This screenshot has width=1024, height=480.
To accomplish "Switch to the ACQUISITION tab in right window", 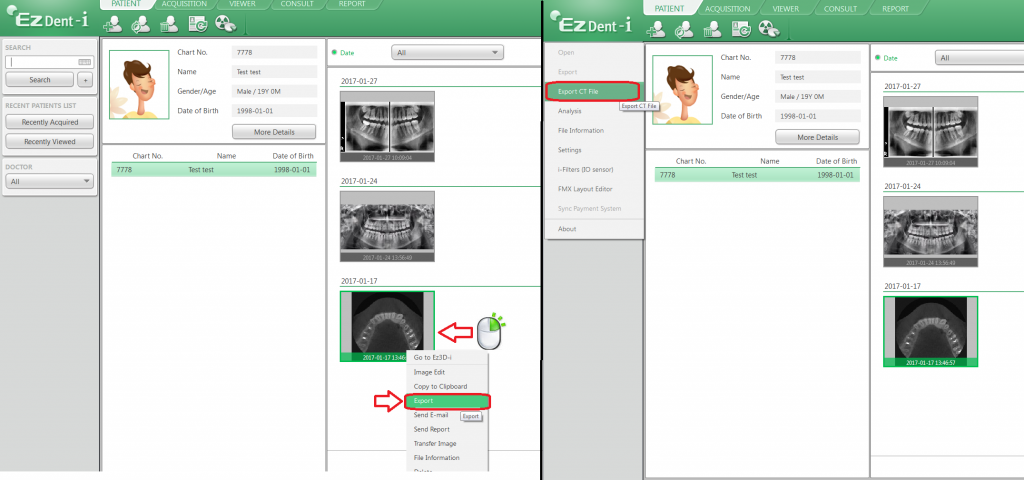I will (728, 8).
